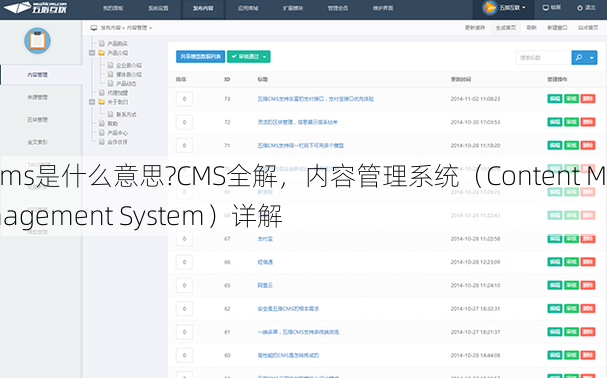This screenshot has width=607, height=378.
Task: Select 媒体版介绍 in the category tree
Action: tap(129, 74)
